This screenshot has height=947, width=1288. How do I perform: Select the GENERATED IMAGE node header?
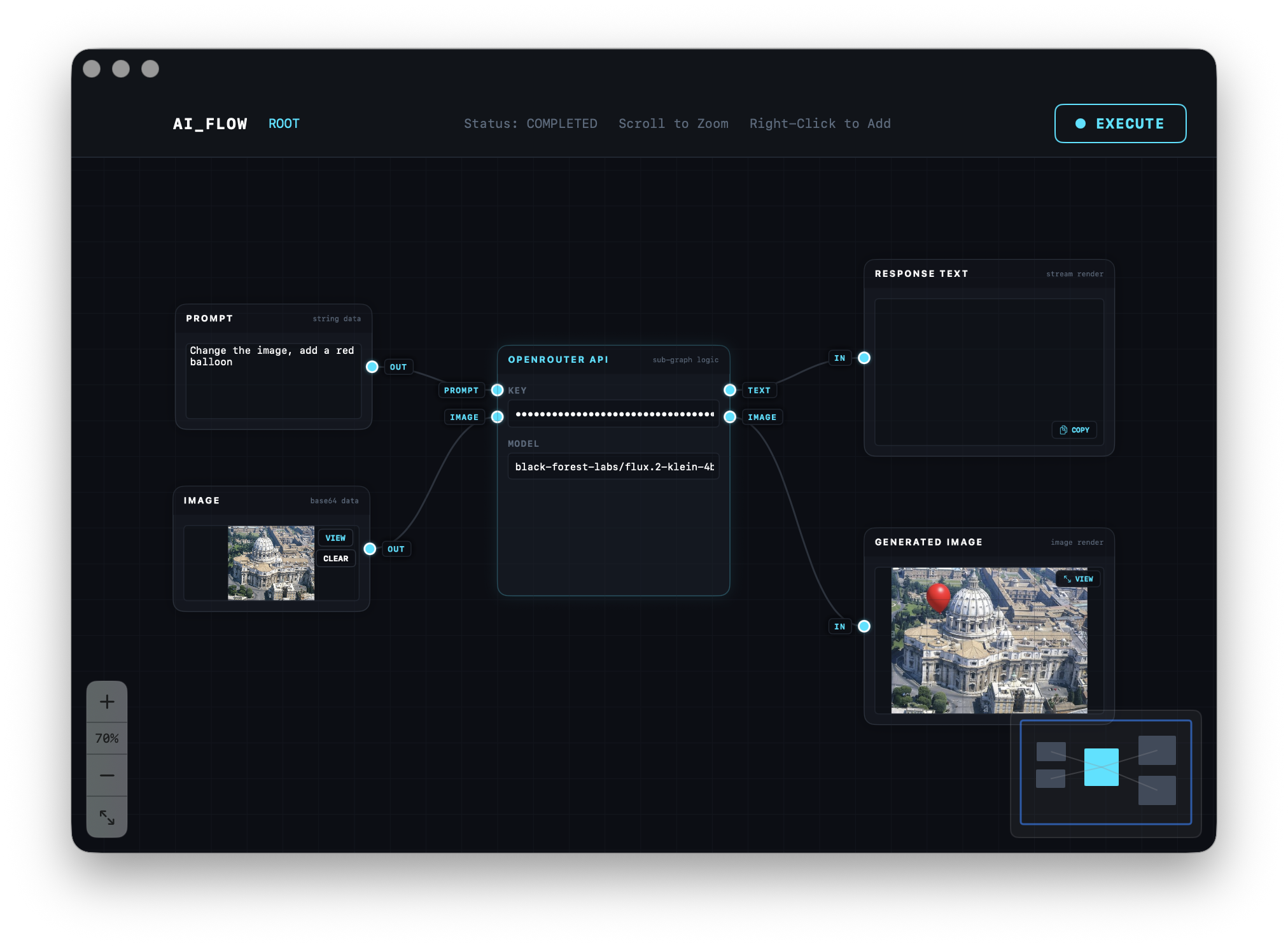click(989, 542)
